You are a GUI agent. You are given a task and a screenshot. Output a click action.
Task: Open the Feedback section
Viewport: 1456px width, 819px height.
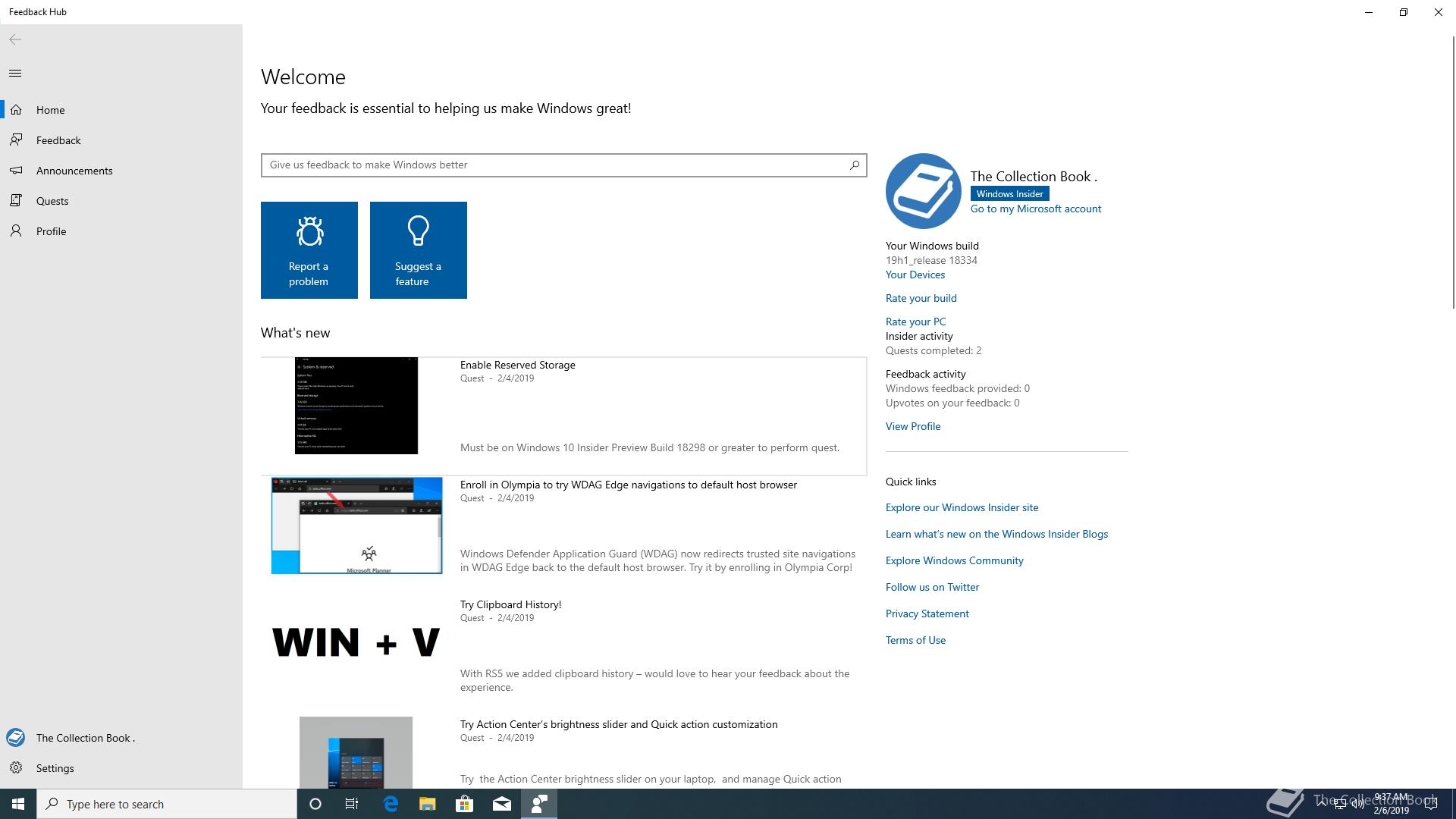[121, 140]
